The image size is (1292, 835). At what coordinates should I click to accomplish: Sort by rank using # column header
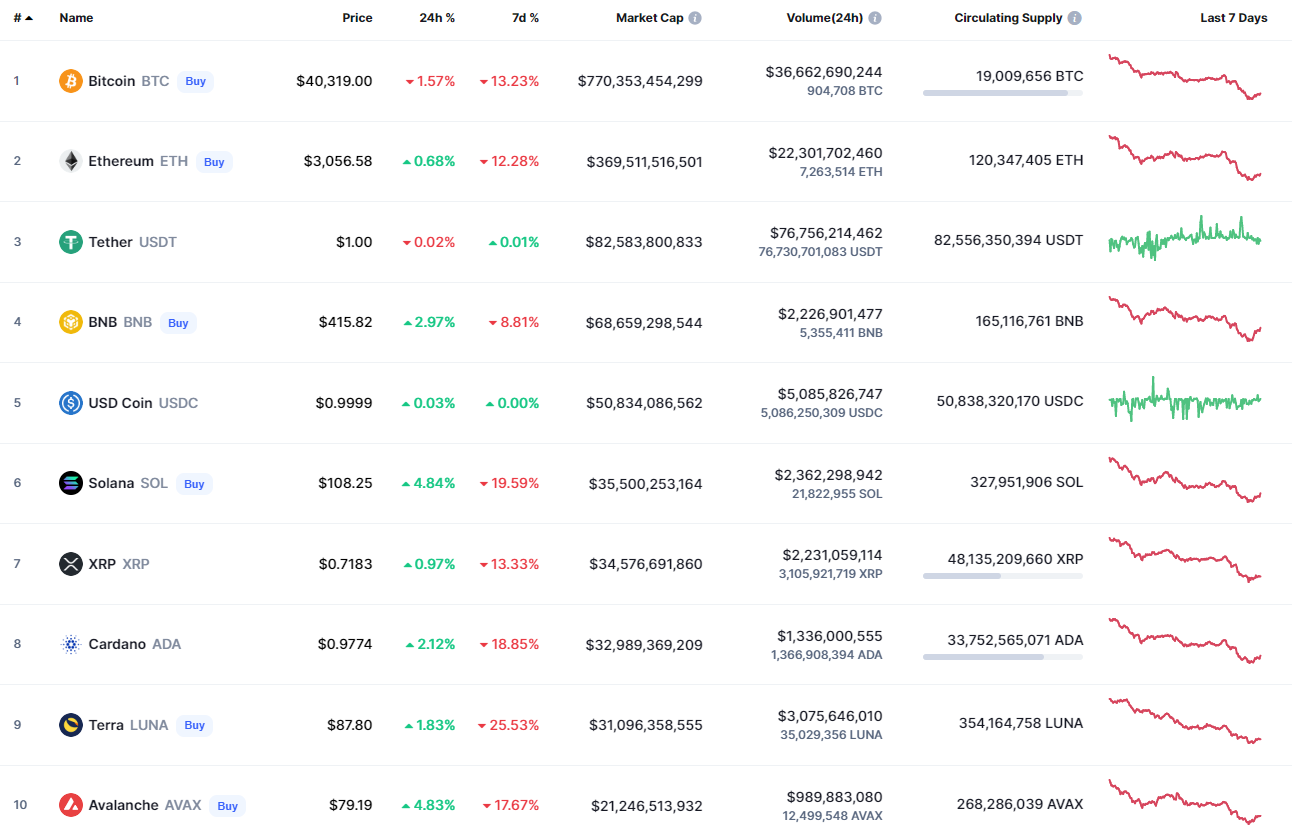[23, 18]
